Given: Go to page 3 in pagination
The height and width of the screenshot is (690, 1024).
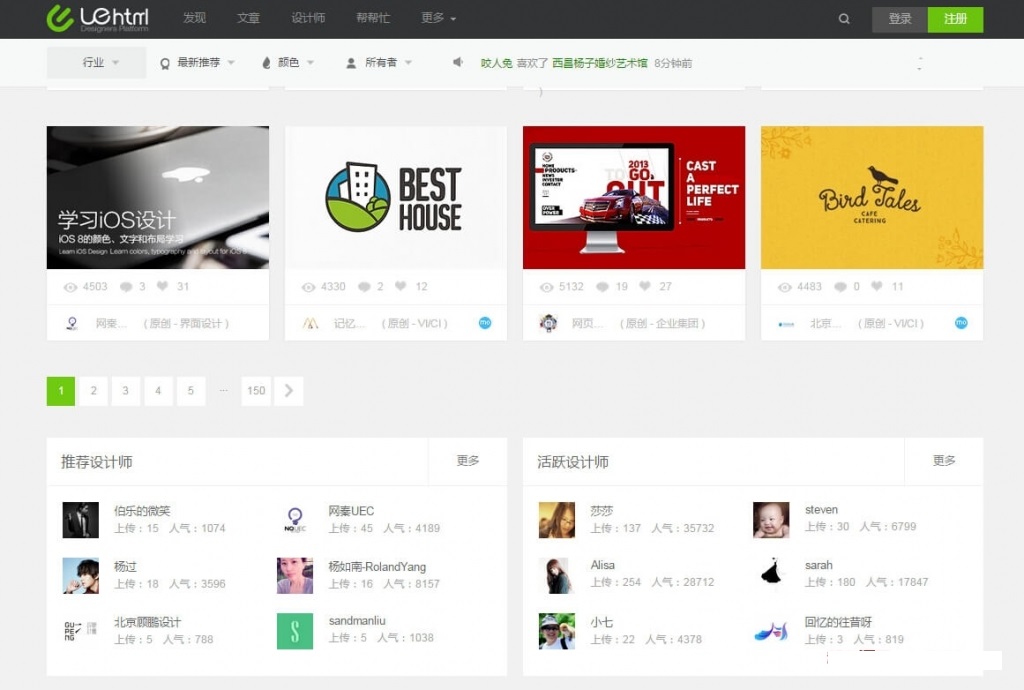Looking at the screenshot, I should [x=125, y=391].
